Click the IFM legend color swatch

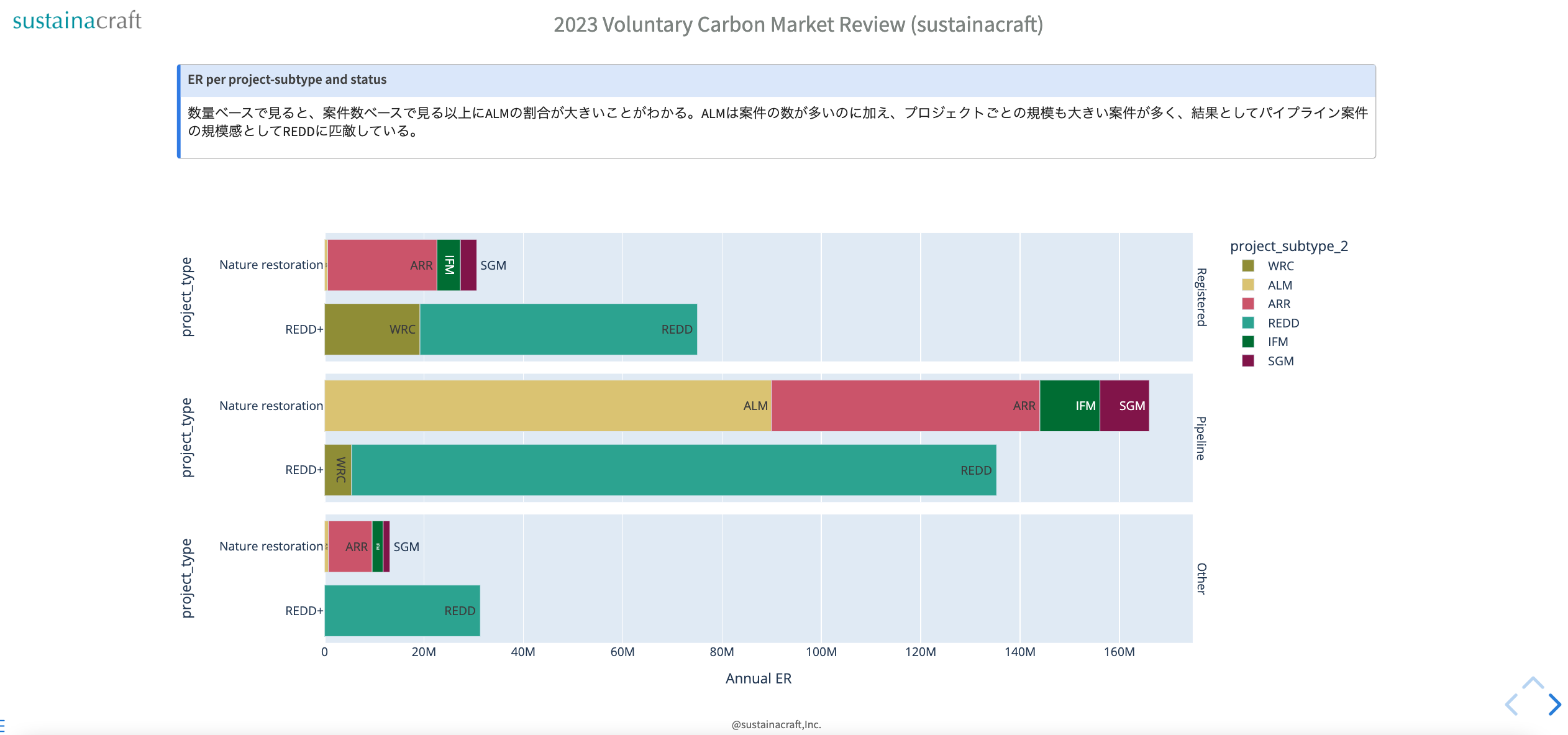tap(1248, 342)
